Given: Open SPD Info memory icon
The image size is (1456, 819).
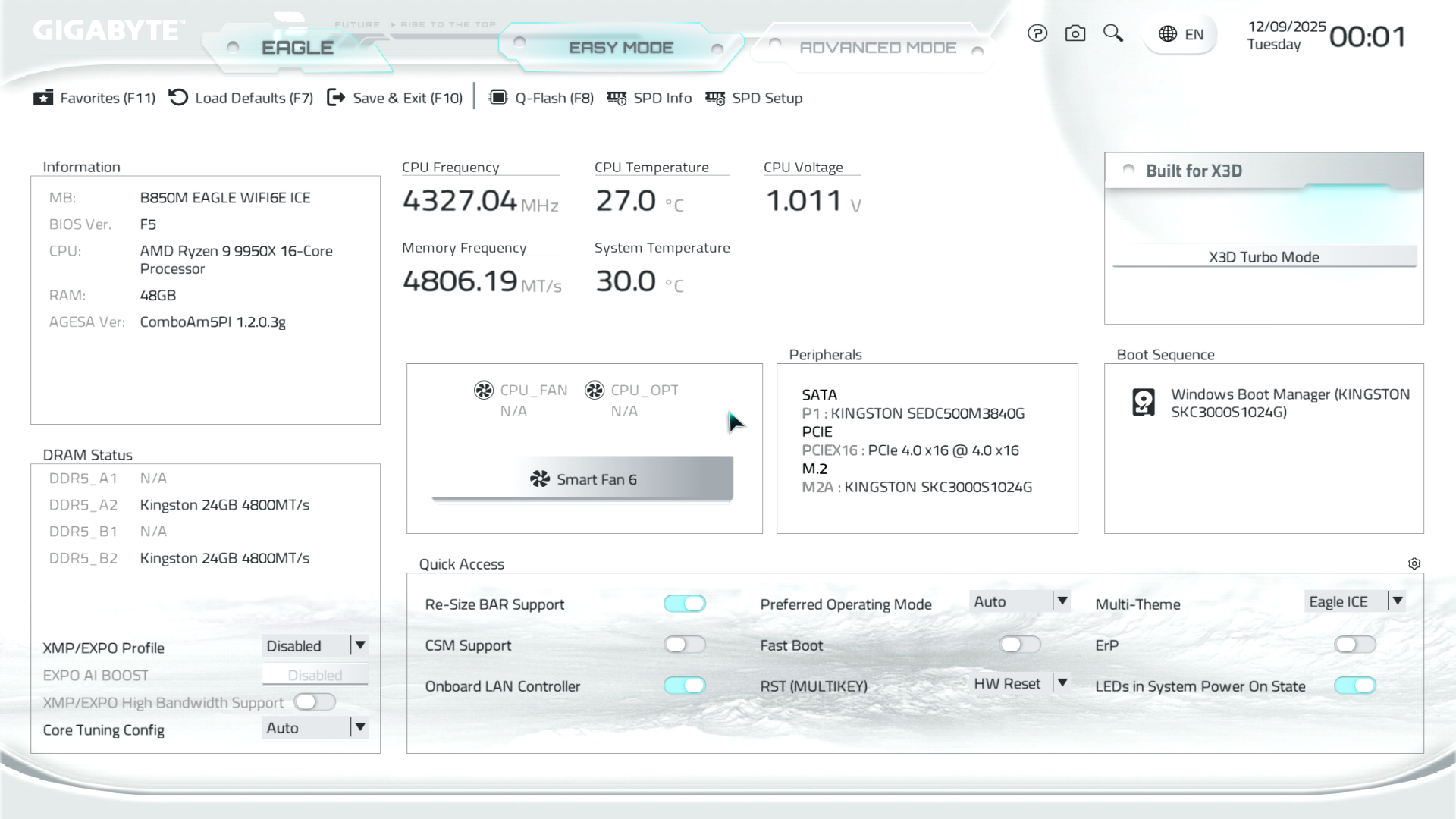Looking at the screenshot, I should point(617,98).
